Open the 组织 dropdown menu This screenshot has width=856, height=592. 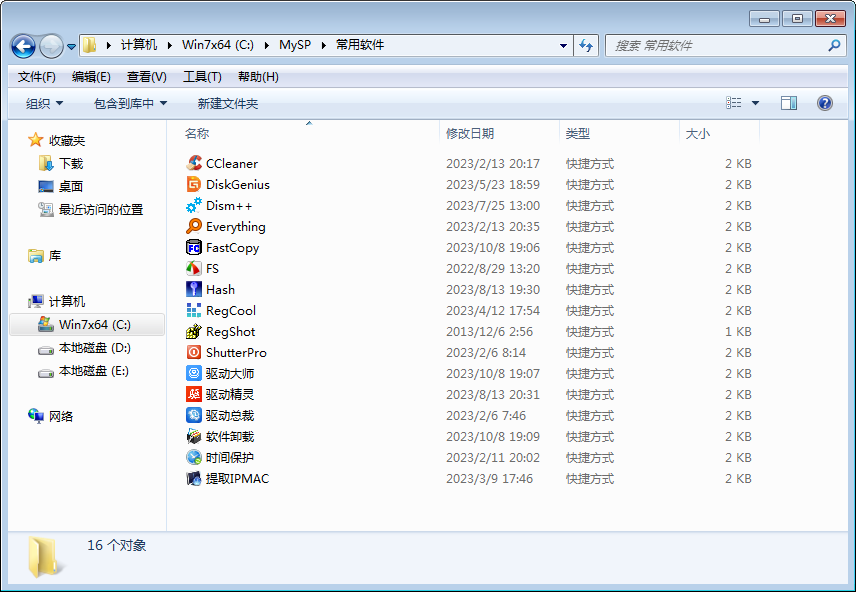(x=42, y=102)
